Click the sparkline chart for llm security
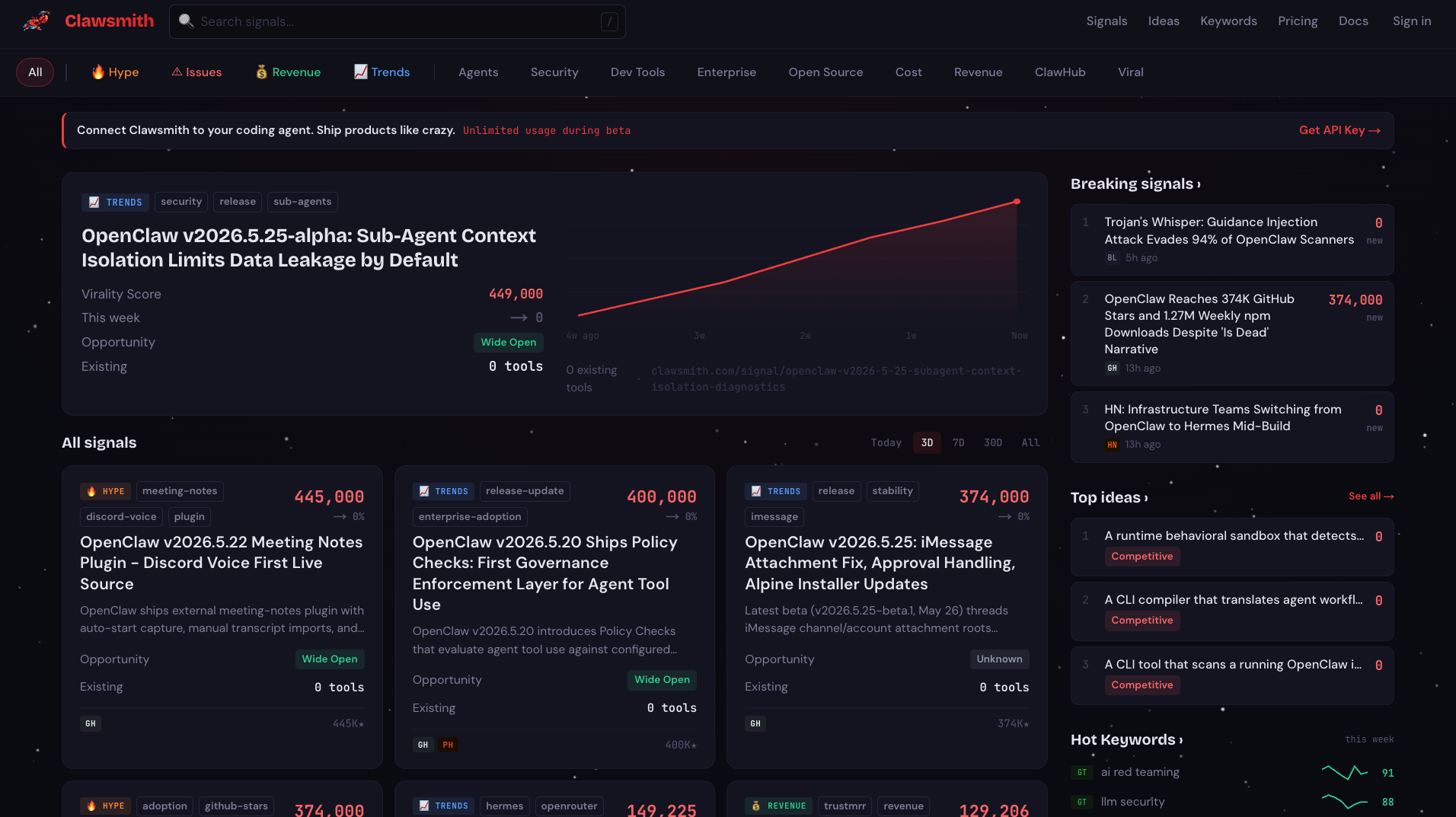The width and height of the screenshot is (1456, 817). pyautogui.click(x=1345, y=802)
